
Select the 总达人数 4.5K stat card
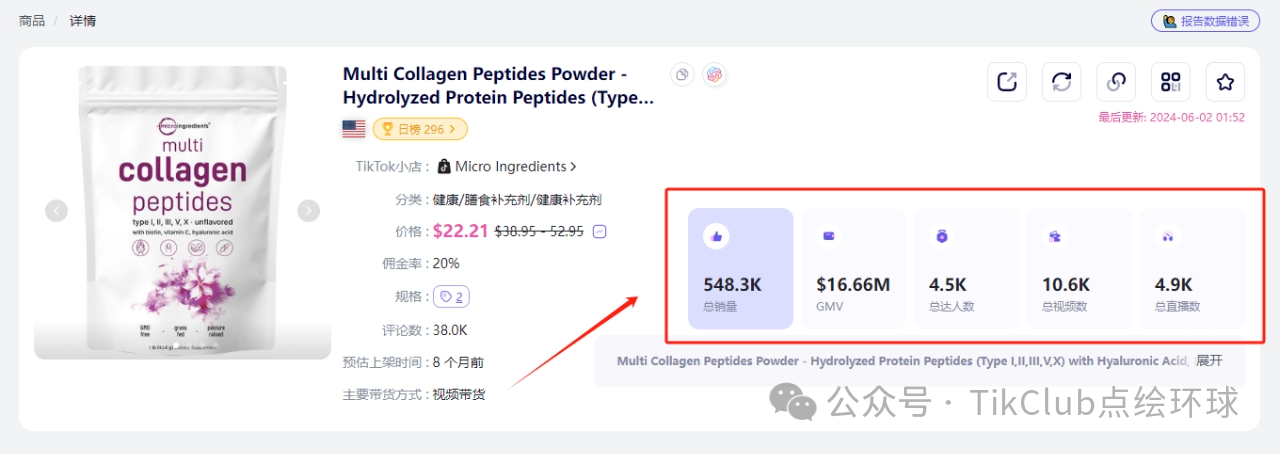pyautogui.click(x=966, y=268)
